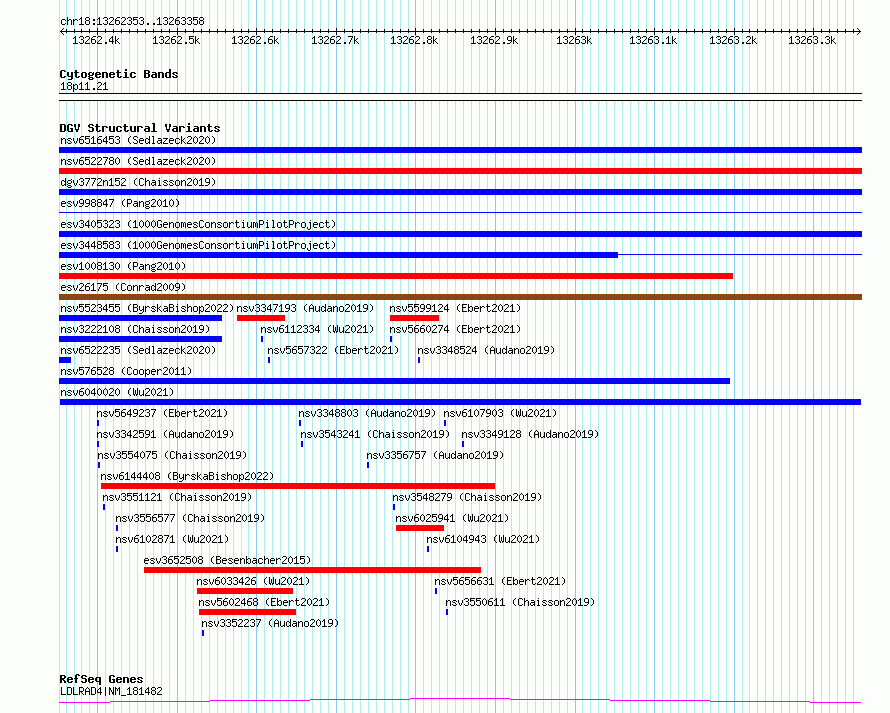Select the DGV Structural Variants track title

tap(140, 128)
